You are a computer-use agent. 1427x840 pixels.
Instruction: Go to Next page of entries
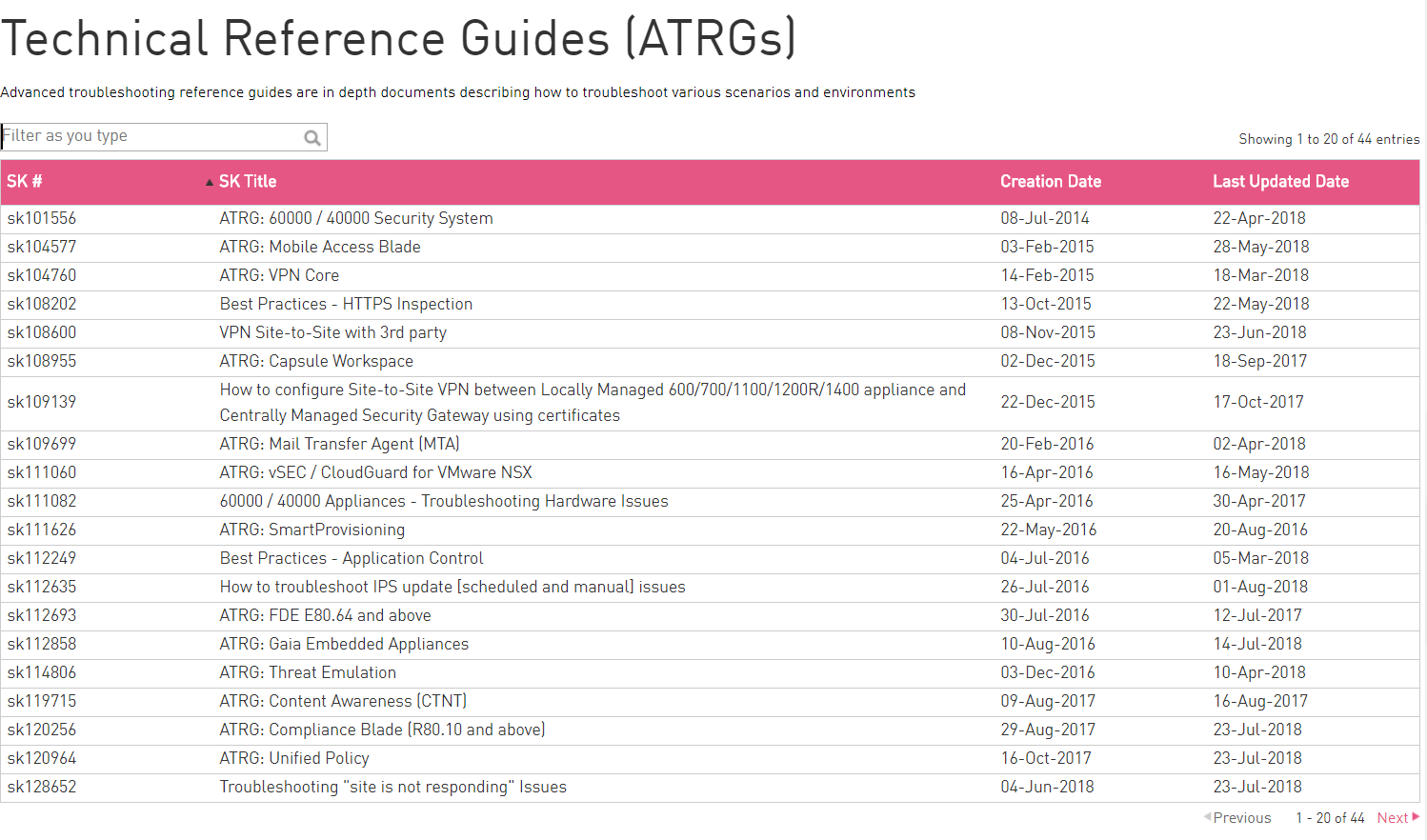tap(1393, 818)
